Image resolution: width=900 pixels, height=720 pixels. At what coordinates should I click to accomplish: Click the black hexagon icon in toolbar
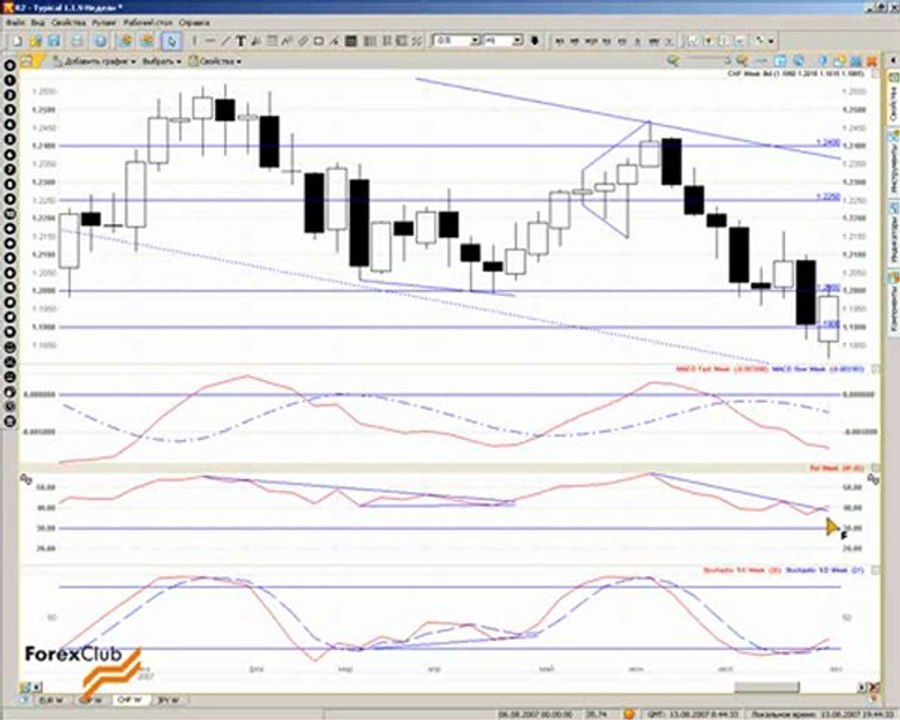tap(535, 41)
